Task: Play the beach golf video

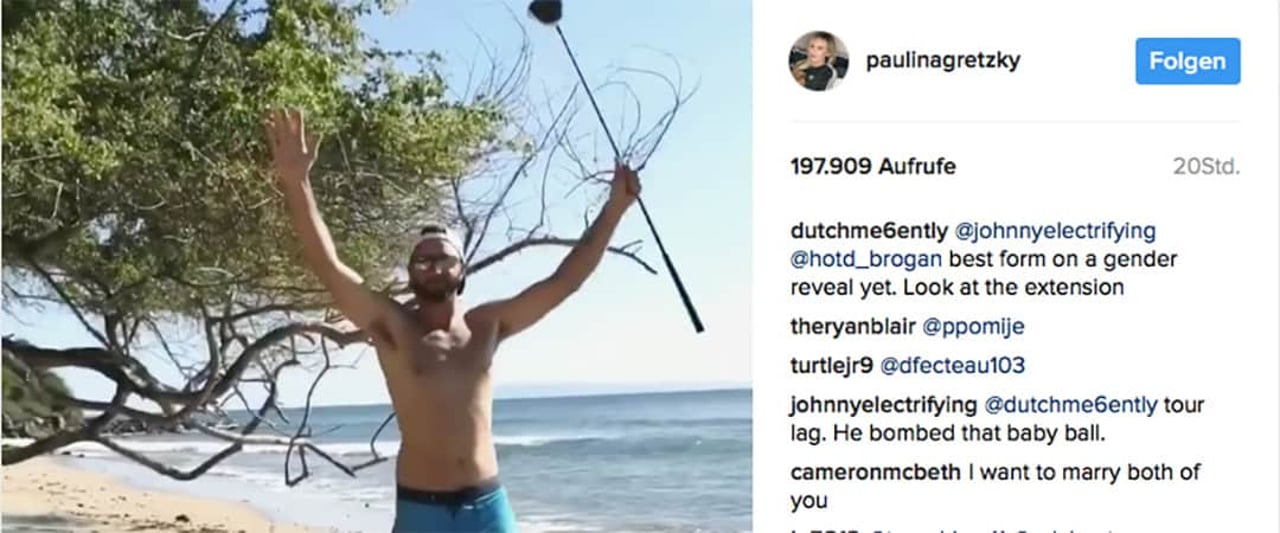Action: pos(376,266)
